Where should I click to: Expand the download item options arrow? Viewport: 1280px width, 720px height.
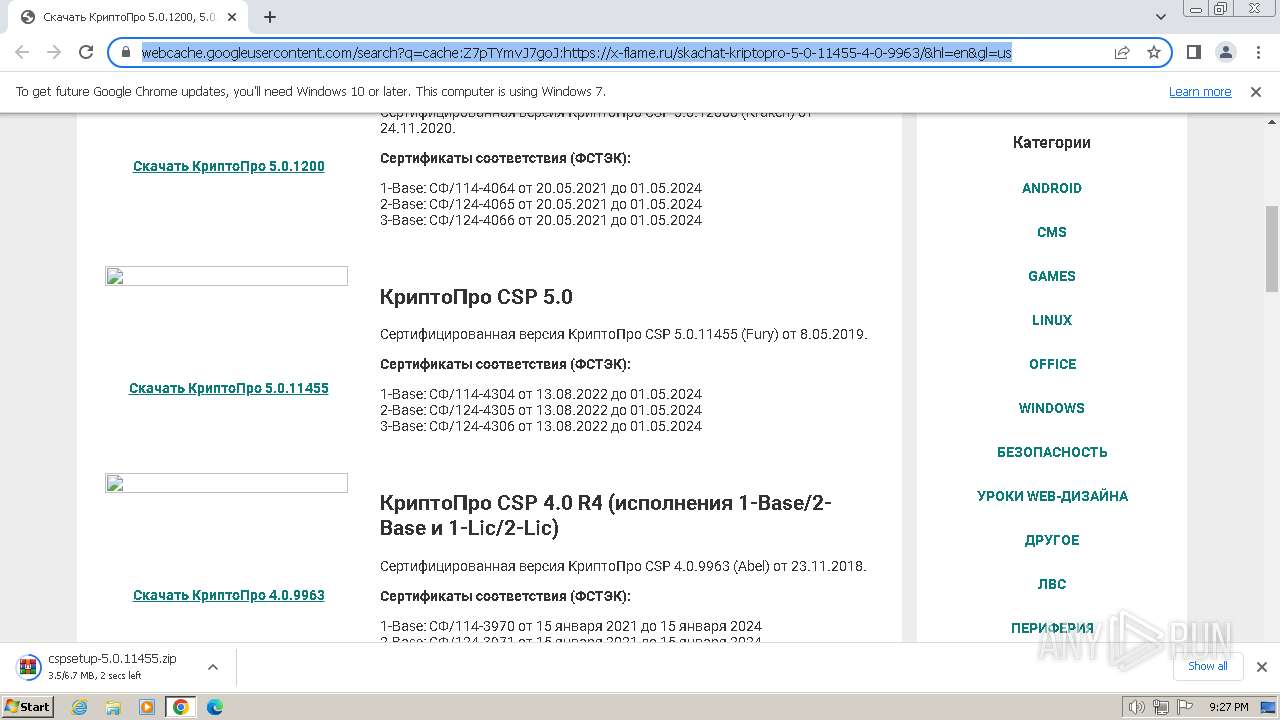212,666
